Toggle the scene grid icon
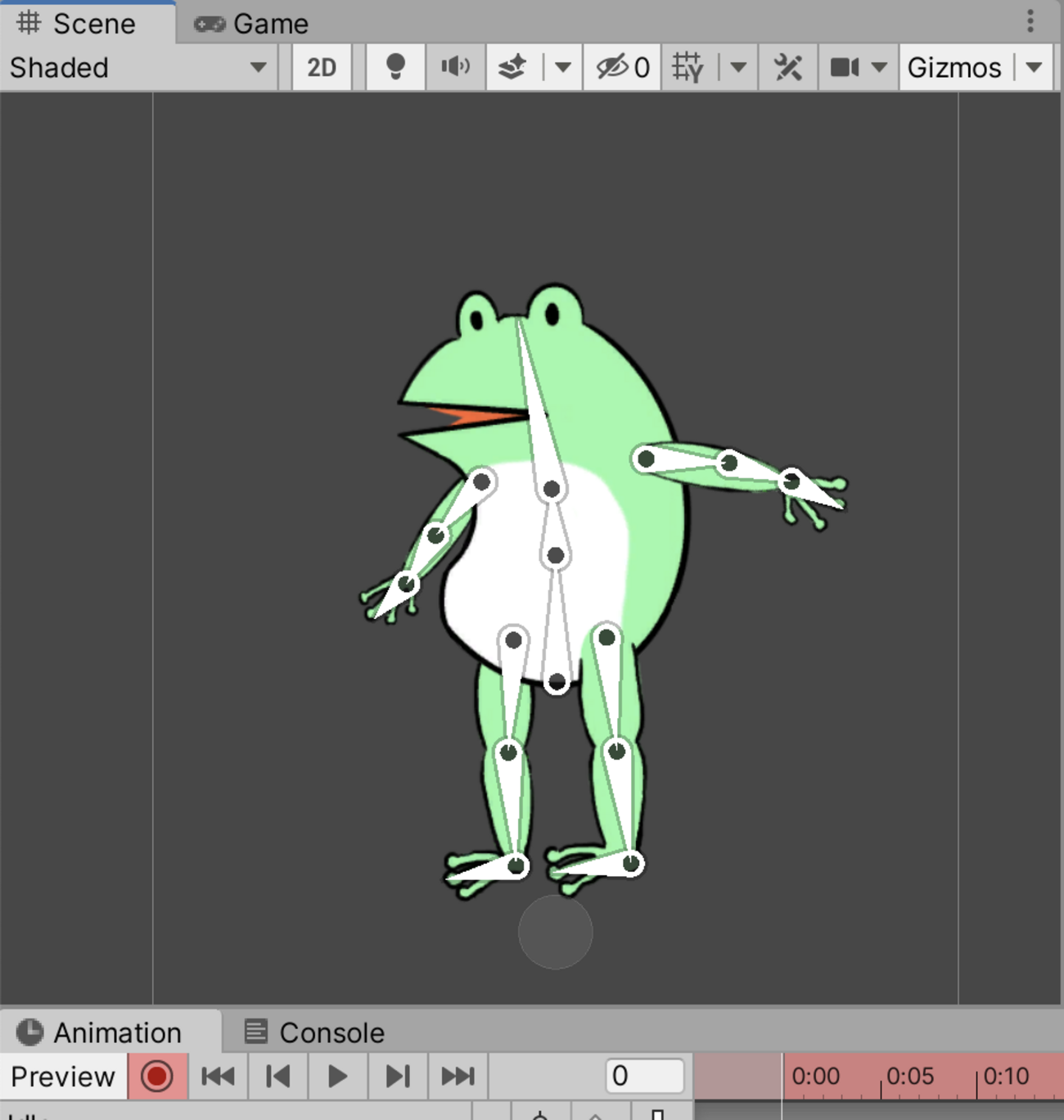1064x1120 pixels. pos(688,67)
